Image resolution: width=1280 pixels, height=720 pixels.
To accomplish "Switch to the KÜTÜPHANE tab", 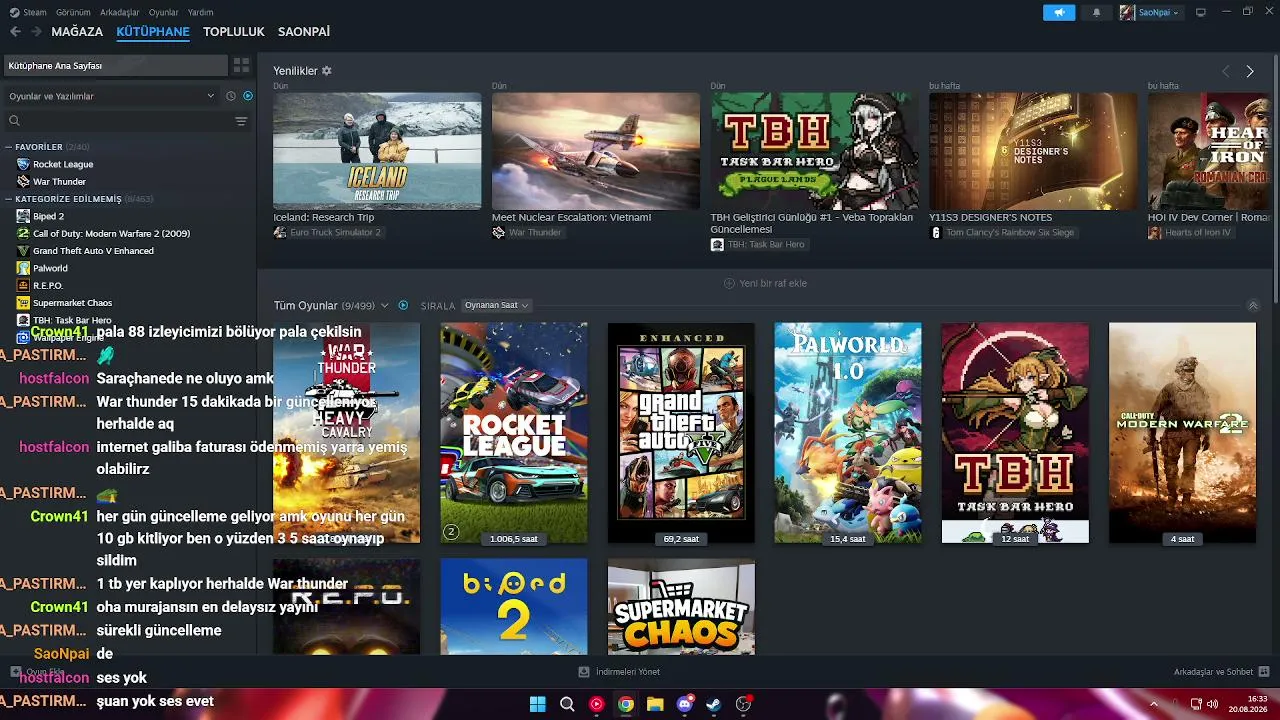I will [153, 32].
